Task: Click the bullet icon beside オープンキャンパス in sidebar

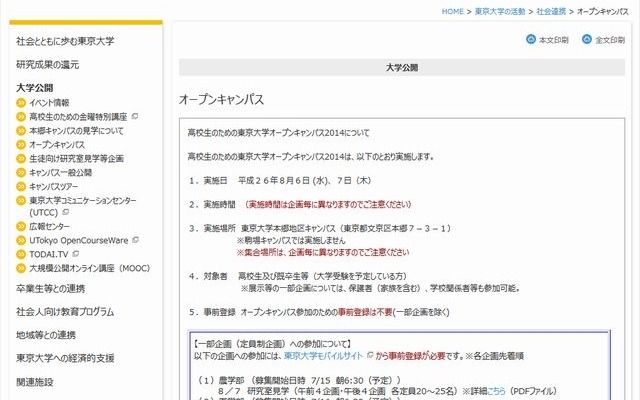Action: coord(21,144)
